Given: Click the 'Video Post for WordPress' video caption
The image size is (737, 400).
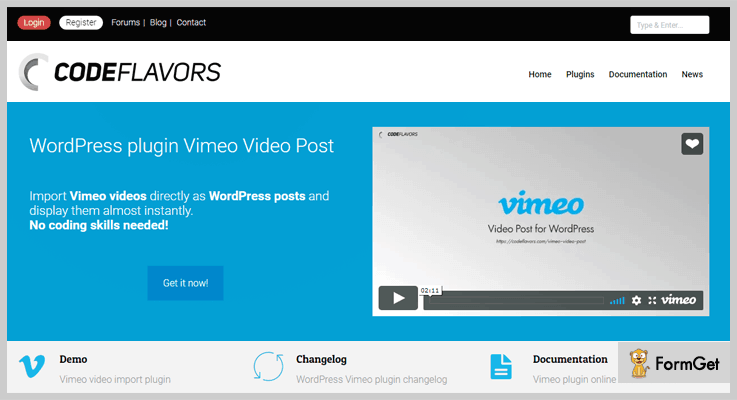Looking at the screenshot, I should [x=541, y=229].
